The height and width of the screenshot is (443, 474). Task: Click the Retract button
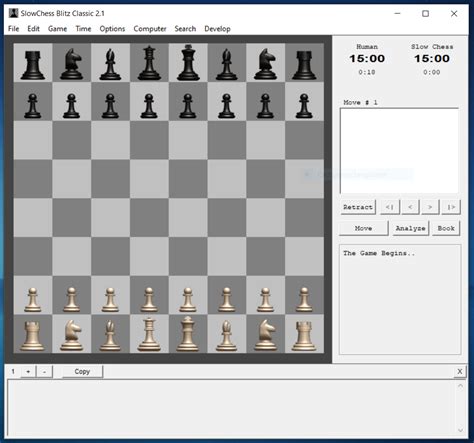[358, 207]
